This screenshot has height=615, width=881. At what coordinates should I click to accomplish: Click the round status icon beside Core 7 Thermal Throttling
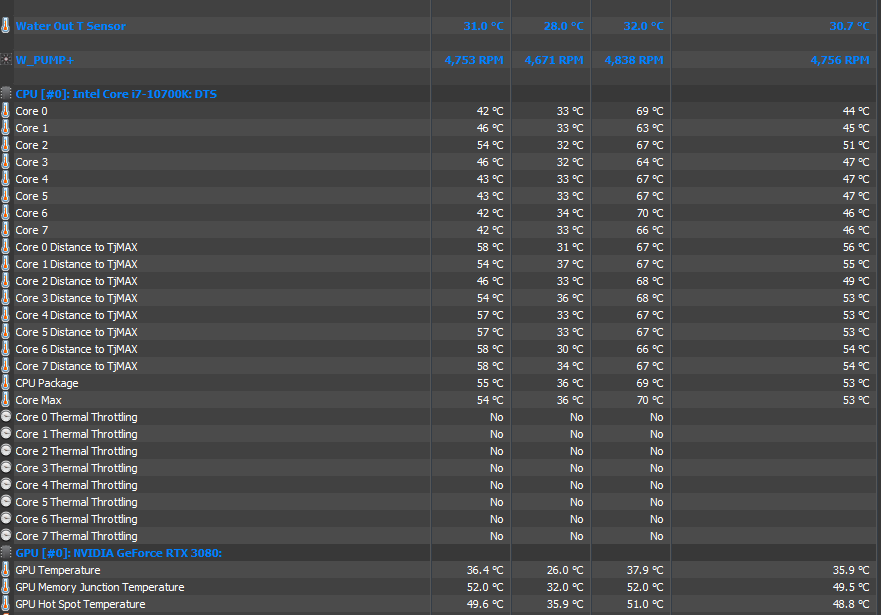click(6, 536)
